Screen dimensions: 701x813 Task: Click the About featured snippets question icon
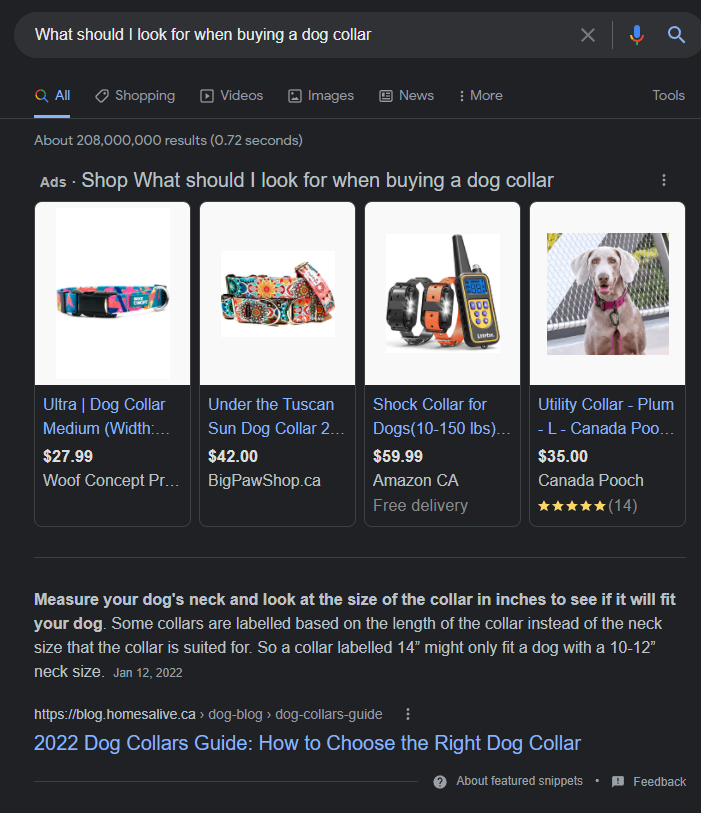pyautogui.click(x=440, y=781)
